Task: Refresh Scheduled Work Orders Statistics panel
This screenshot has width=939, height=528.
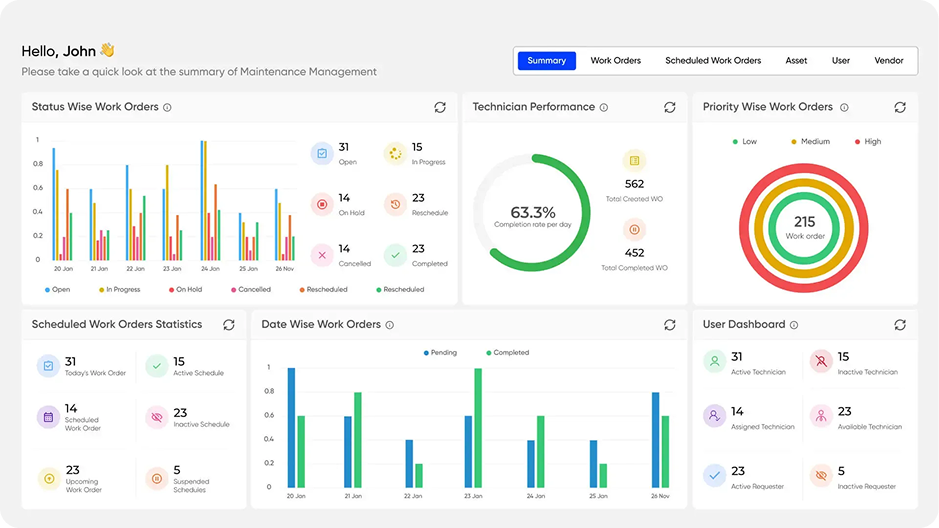Action: click(229, 324)
